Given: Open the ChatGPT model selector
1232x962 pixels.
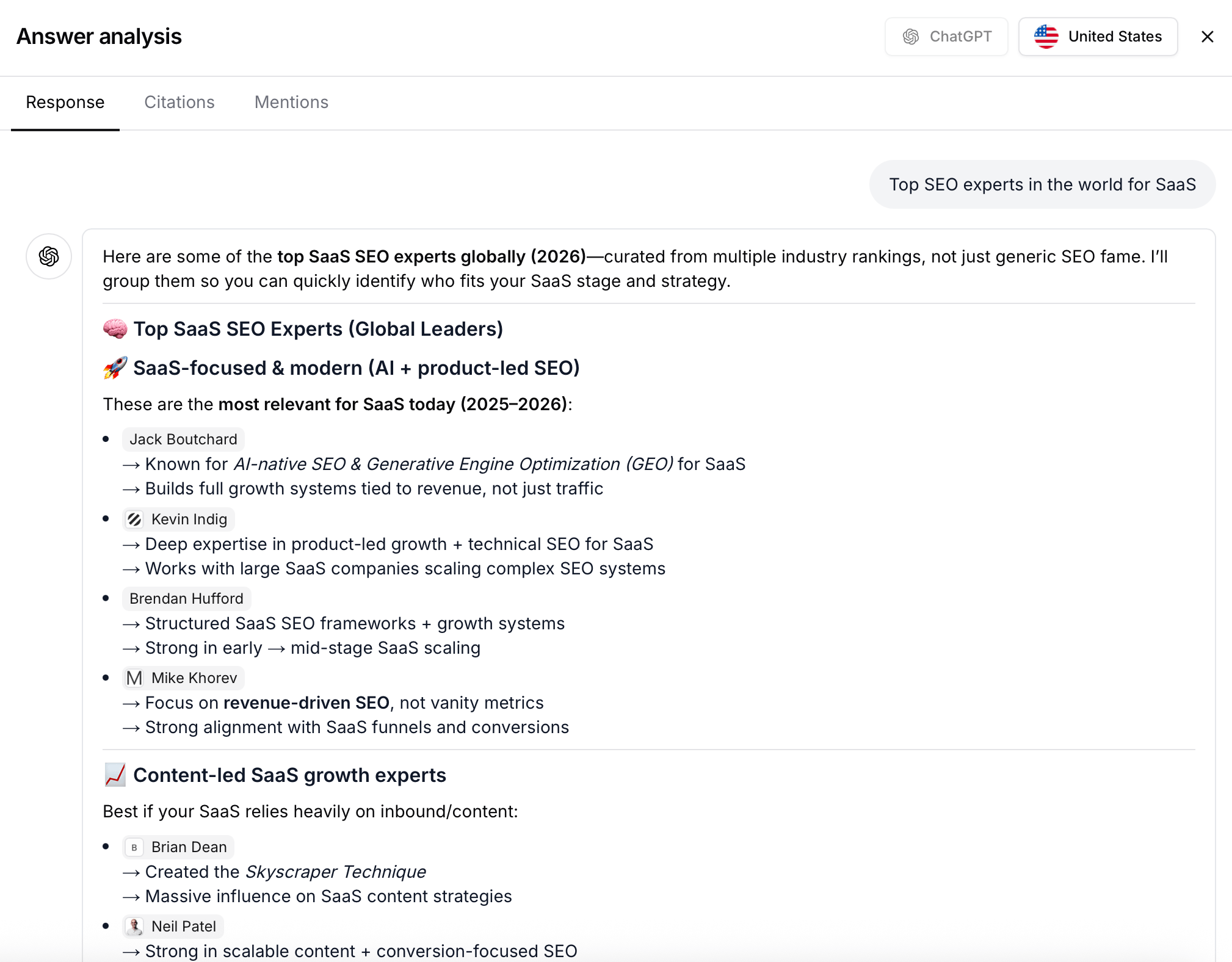Looking at the screenshot, I should tap(946, 37).
